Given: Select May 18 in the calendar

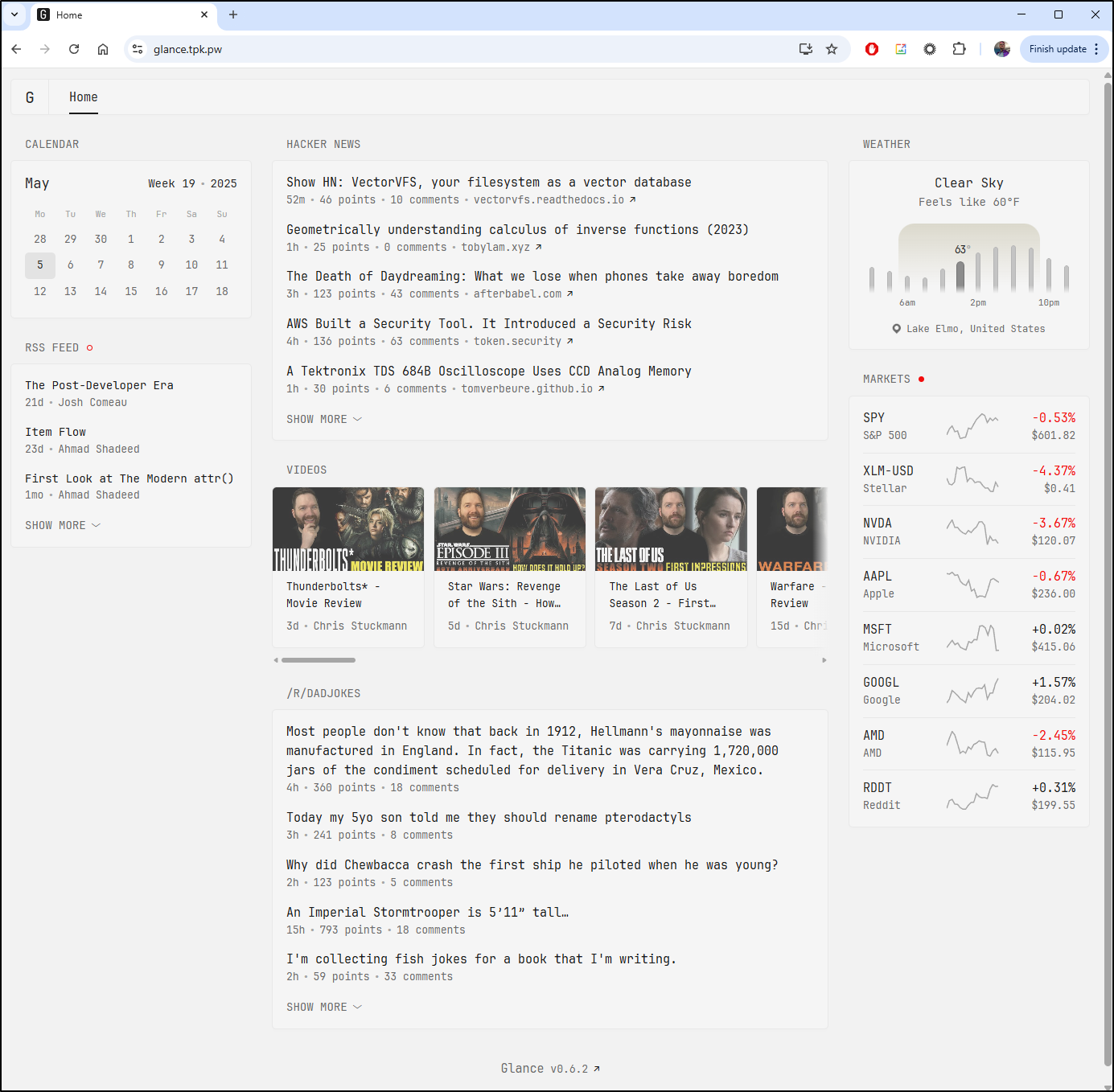Looking at the screenshot, I should coord(222,292).
